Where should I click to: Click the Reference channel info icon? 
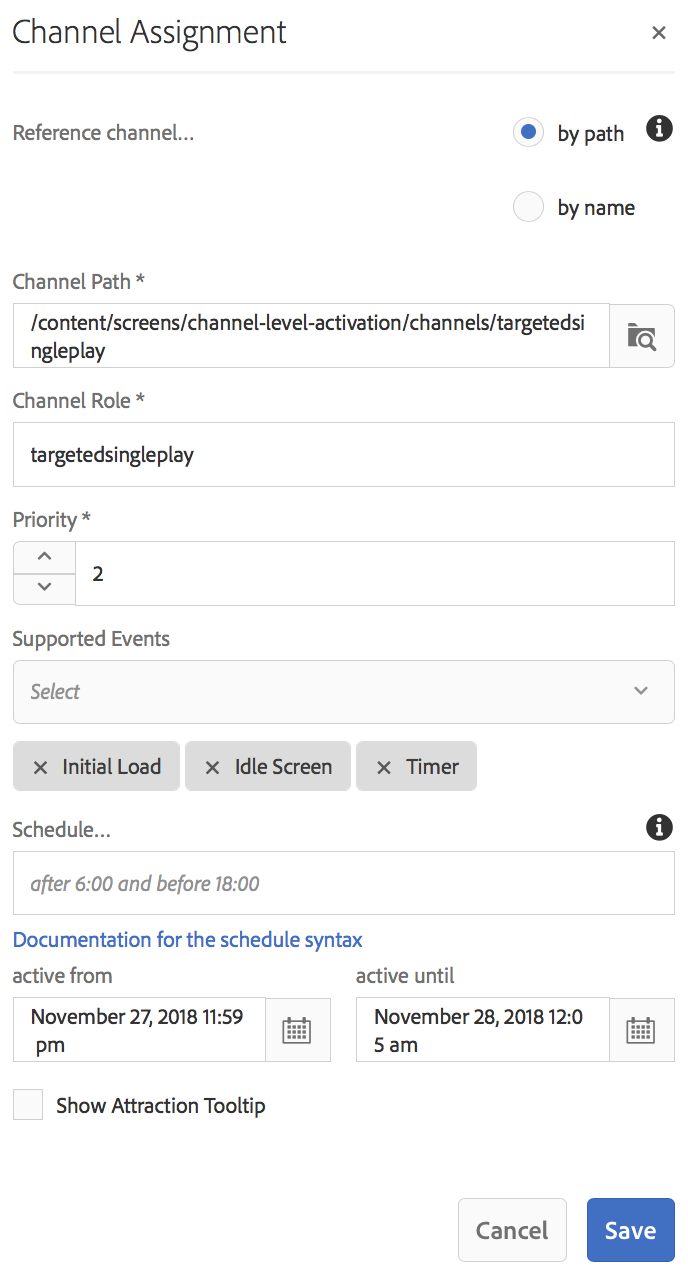click(659, 129)
